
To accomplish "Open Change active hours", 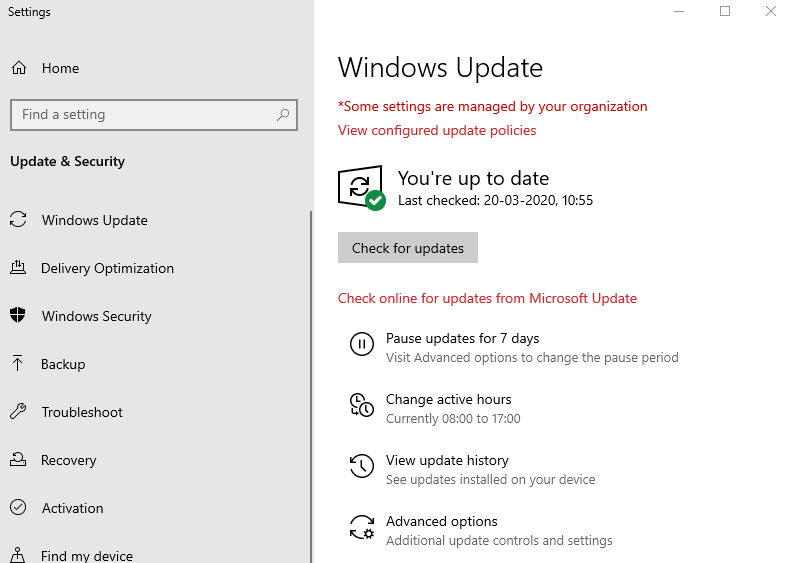I will tap(448, 399).
